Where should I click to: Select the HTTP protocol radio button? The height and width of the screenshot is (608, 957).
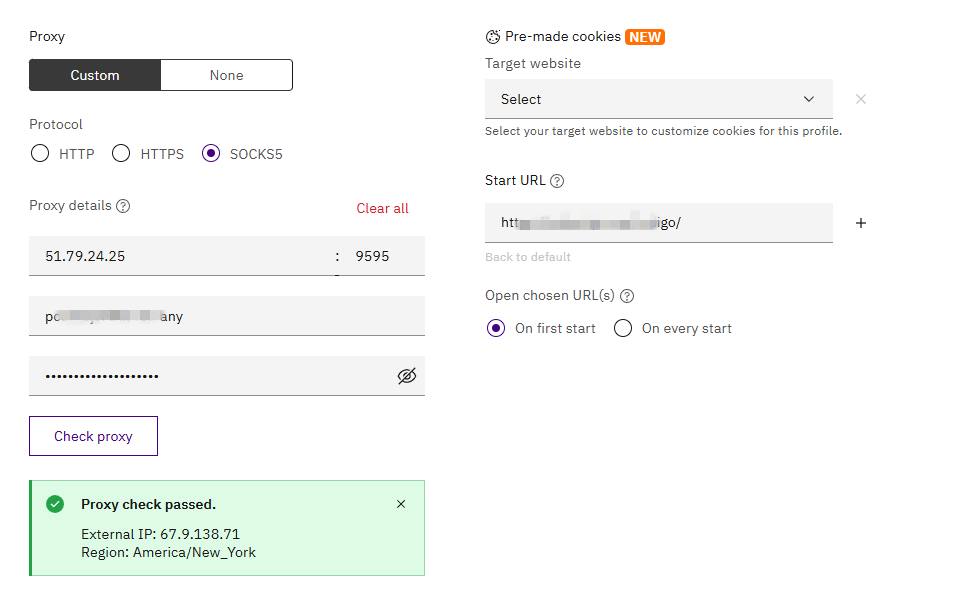[40, 154]
